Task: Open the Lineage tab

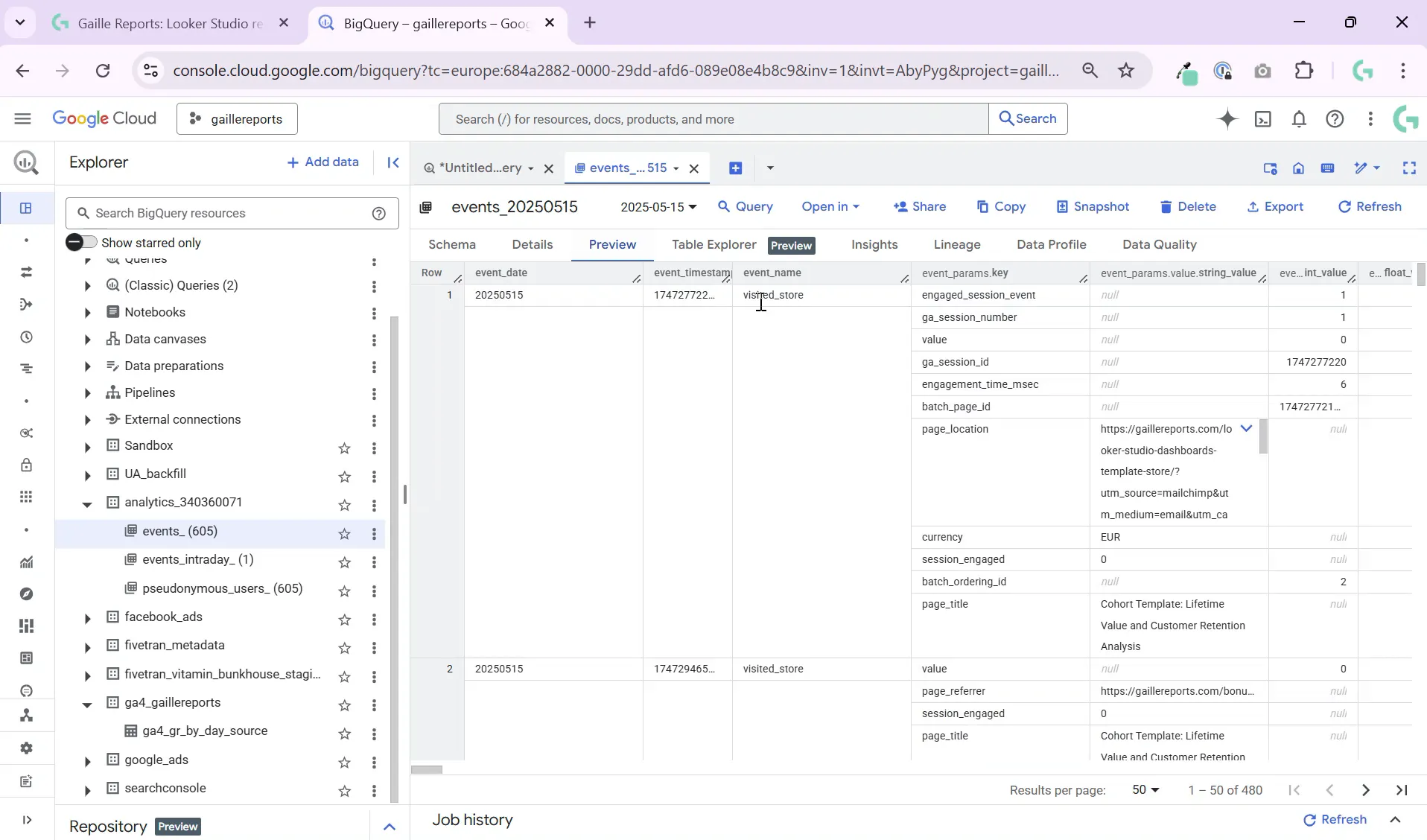Action: point(957,244)
